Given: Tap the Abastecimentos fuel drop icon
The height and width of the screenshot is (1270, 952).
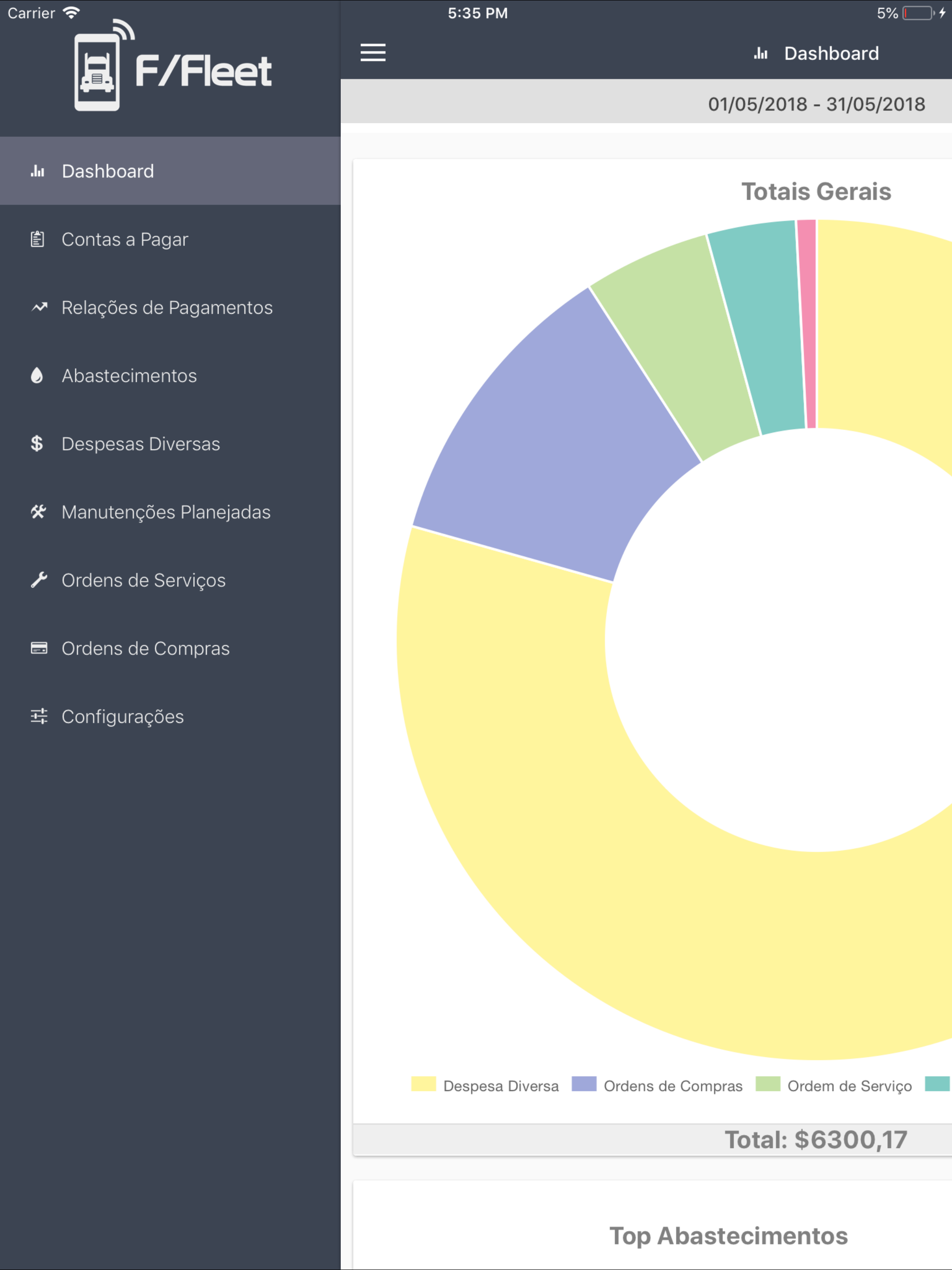Looking at the screenshot, I should tap(37, 376).
